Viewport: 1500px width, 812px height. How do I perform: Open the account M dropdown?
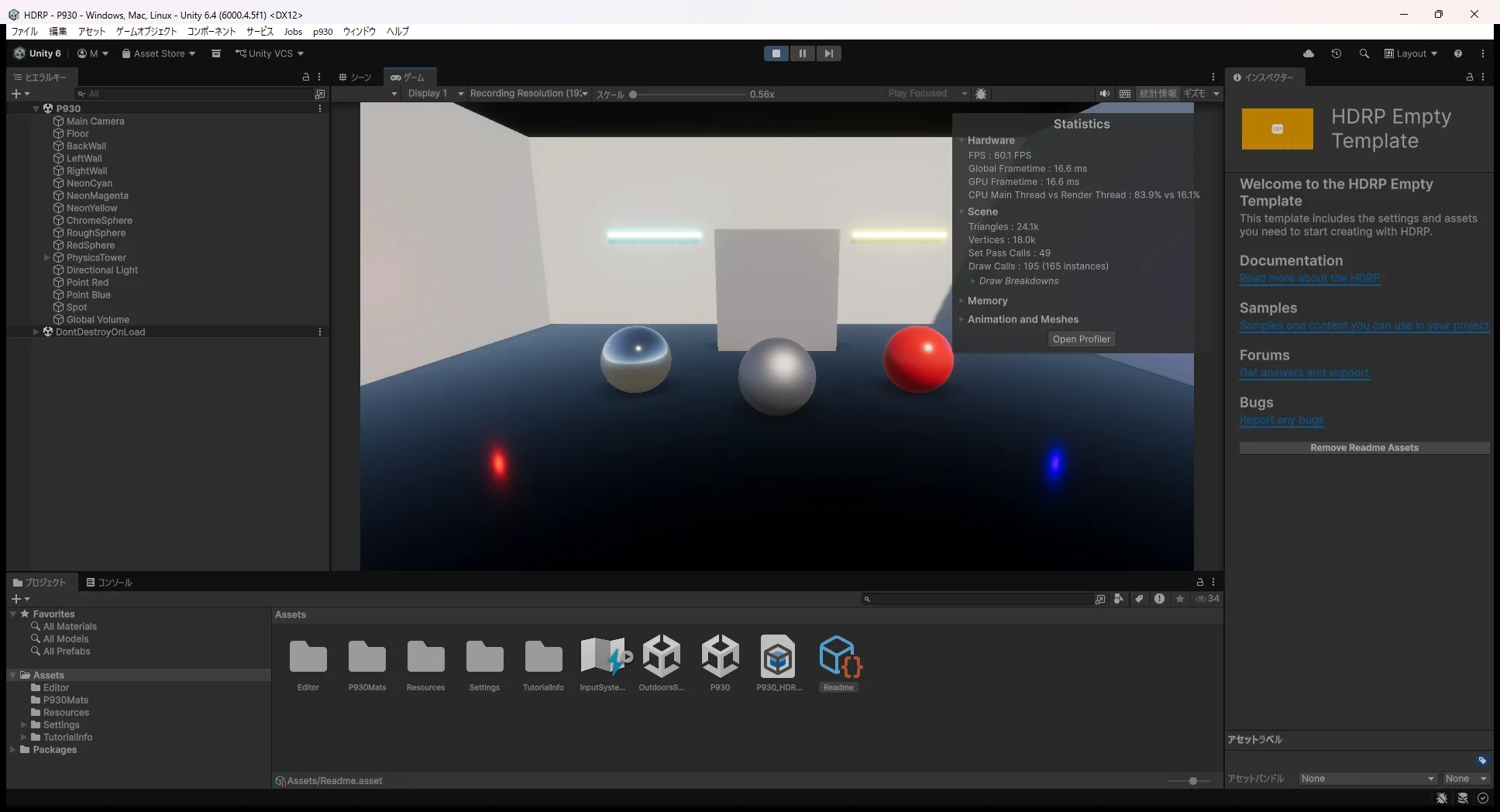[93, 53]
